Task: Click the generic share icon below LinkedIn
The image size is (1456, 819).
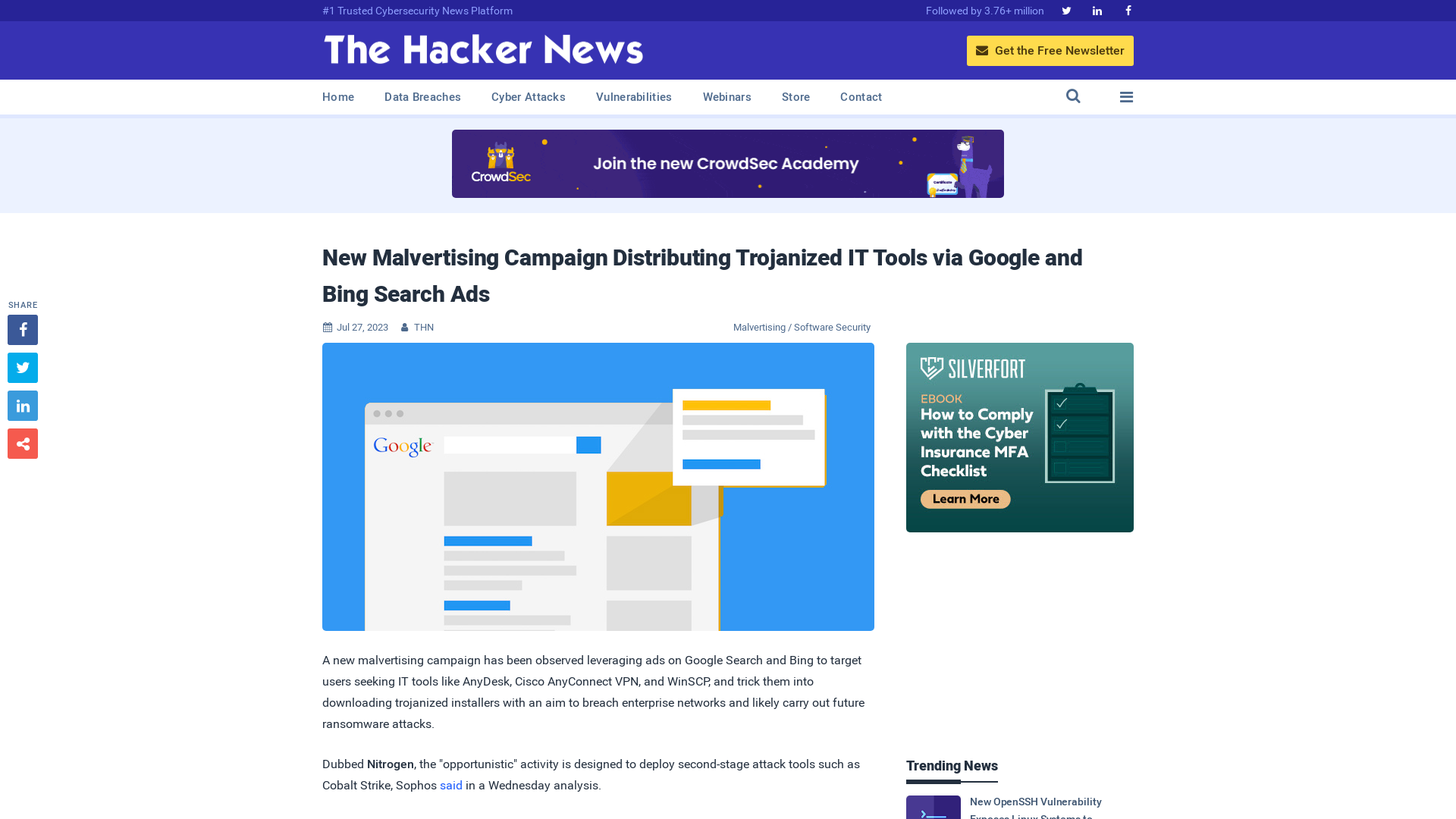Action: coord(22,443)
